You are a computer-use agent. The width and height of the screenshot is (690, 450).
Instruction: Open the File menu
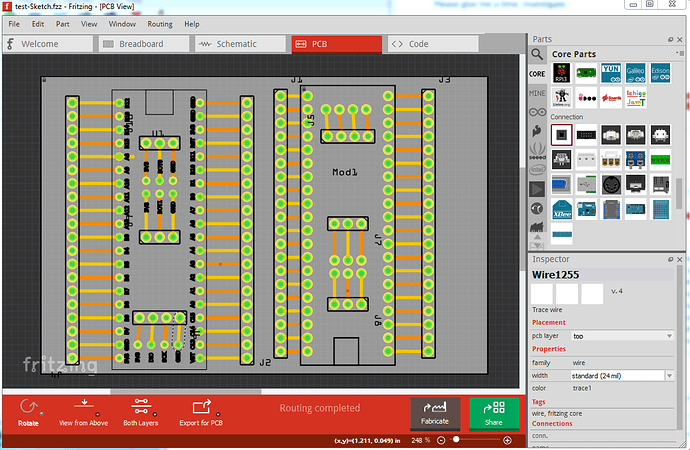click(x=14, y=24)
